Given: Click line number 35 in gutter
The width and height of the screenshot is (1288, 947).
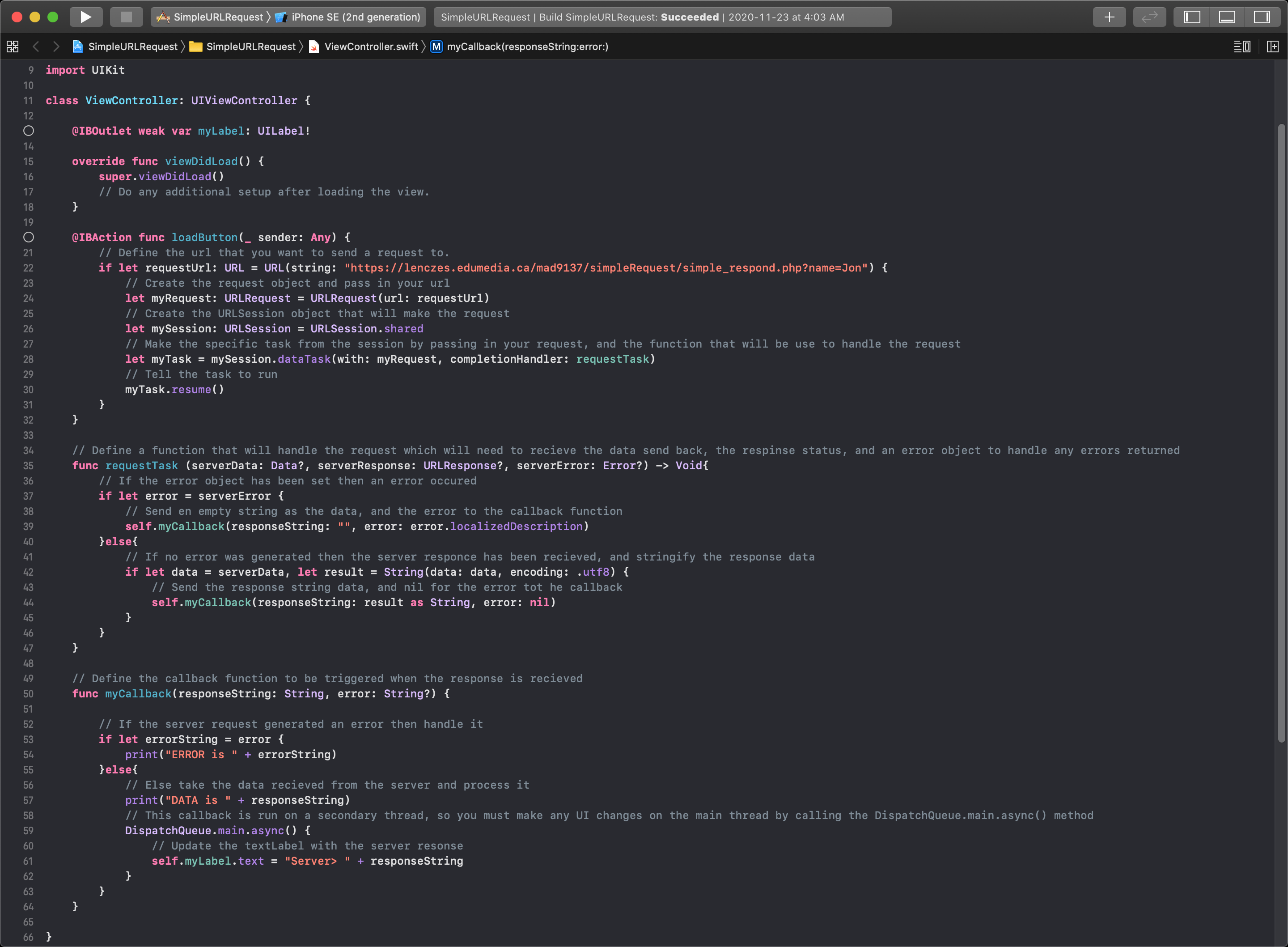Looking at the screenshot, I should pos(28,466).
